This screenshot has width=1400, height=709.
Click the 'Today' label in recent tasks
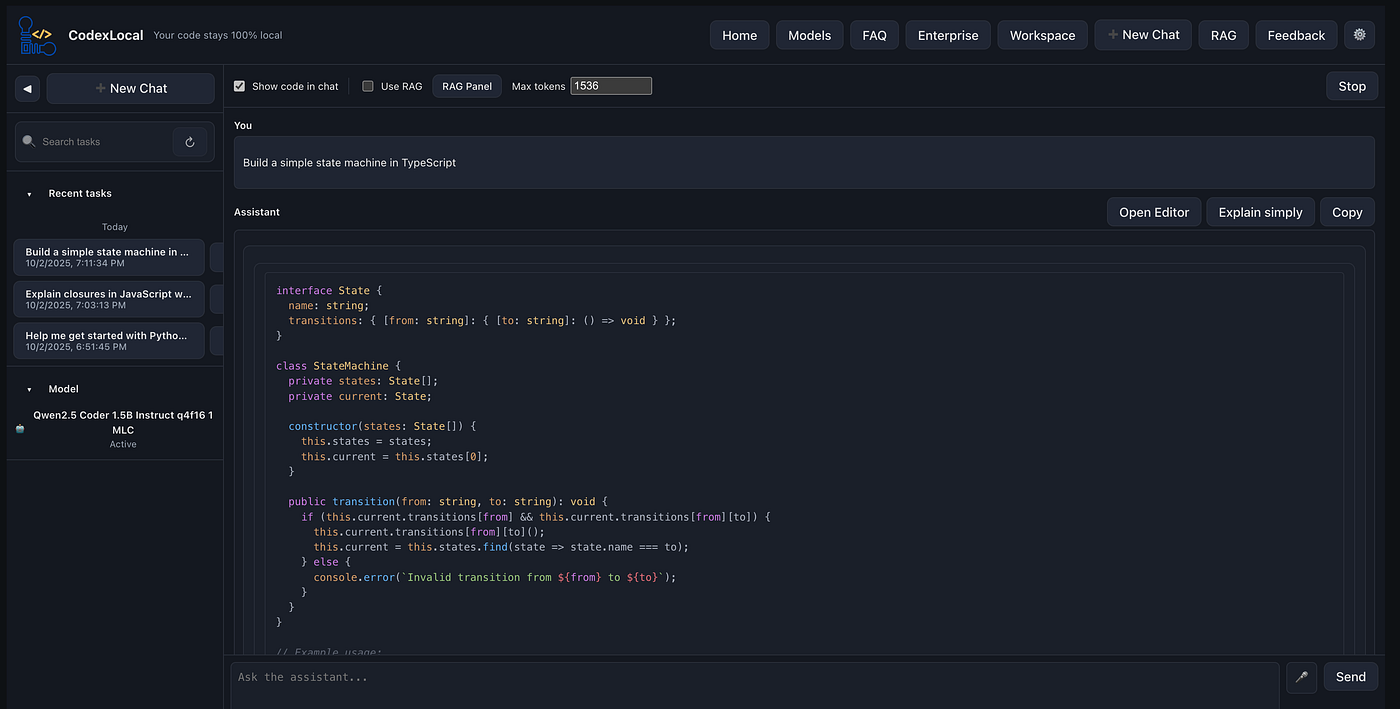click(x=115, y=227)
